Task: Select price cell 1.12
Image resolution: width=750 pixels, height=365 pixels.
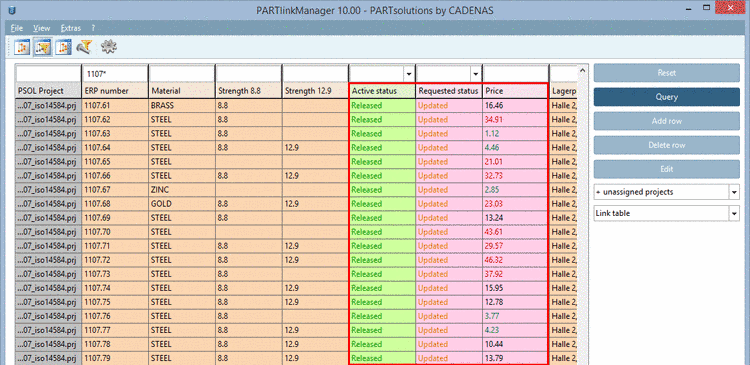Action: pos(515,133)
